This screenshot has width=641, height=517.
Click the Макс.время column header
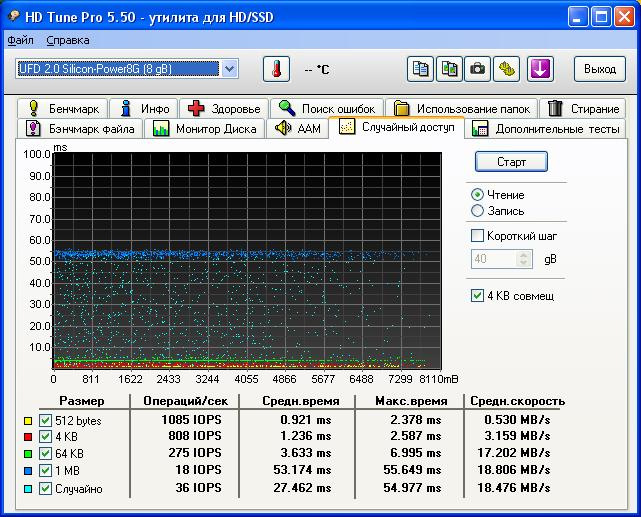(x=411, y=401)
